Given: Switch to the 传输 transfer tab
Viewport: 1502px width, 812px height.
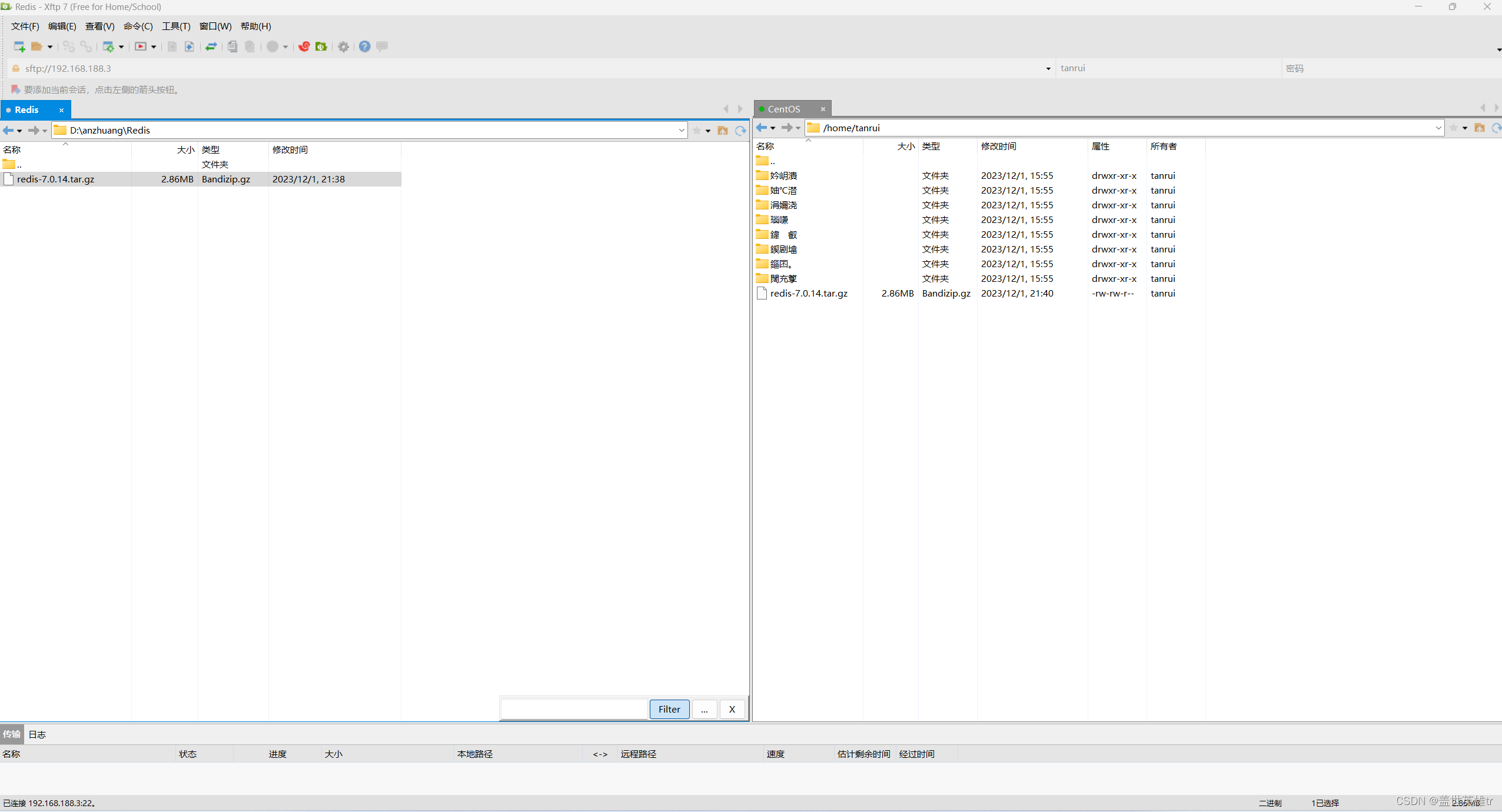Looking at the screenshot, I should 11,734.
